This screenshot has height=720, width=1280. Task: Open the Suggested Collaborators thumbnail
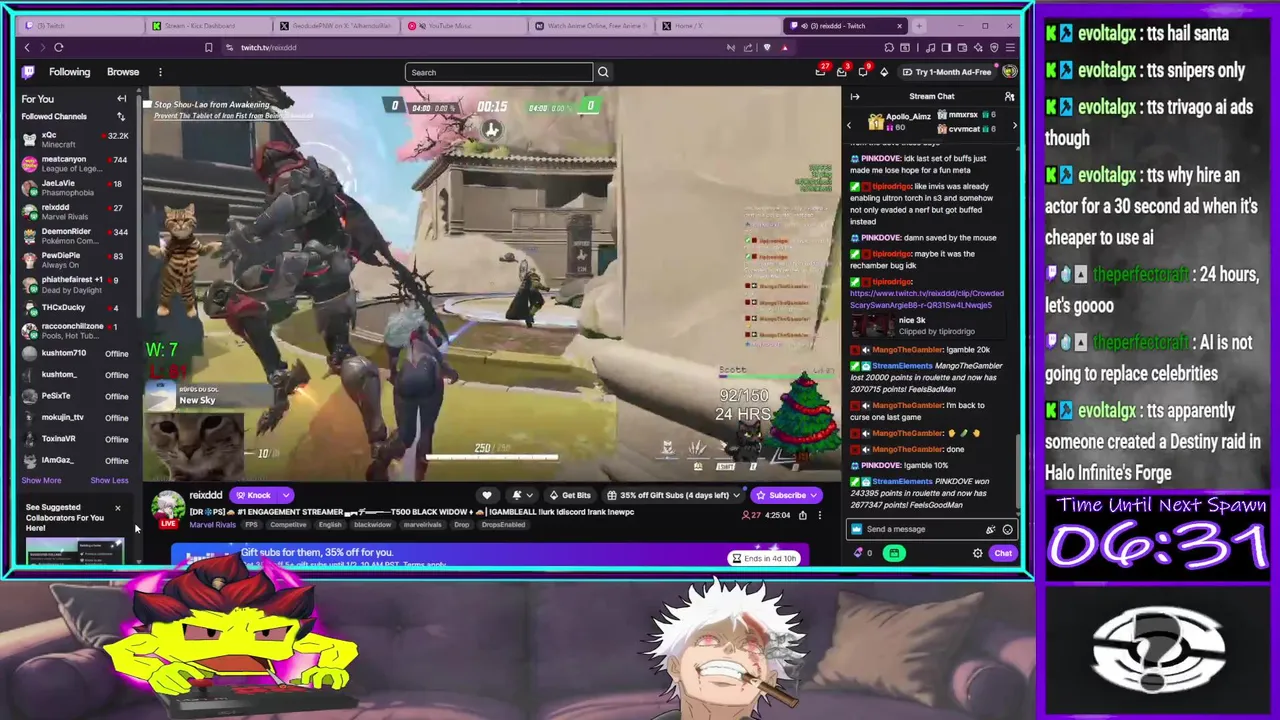pyautogui.click(x=74, y=551)
